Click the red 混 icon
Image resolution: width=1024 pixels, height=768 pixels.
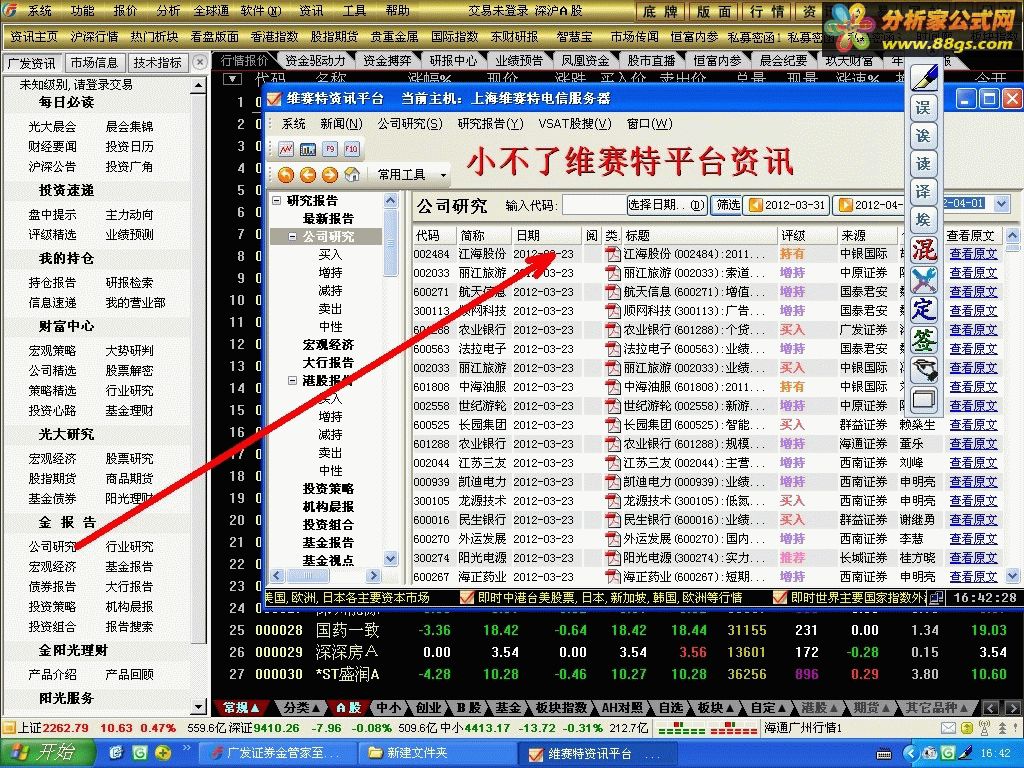924,249
